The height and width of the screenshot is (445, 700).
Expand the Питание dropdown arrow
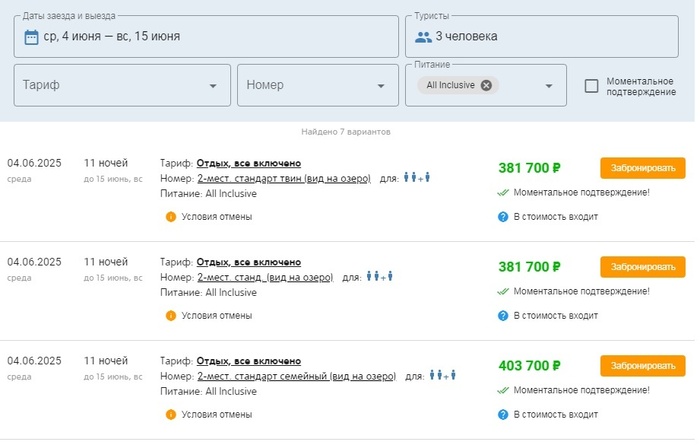(549, 86)
